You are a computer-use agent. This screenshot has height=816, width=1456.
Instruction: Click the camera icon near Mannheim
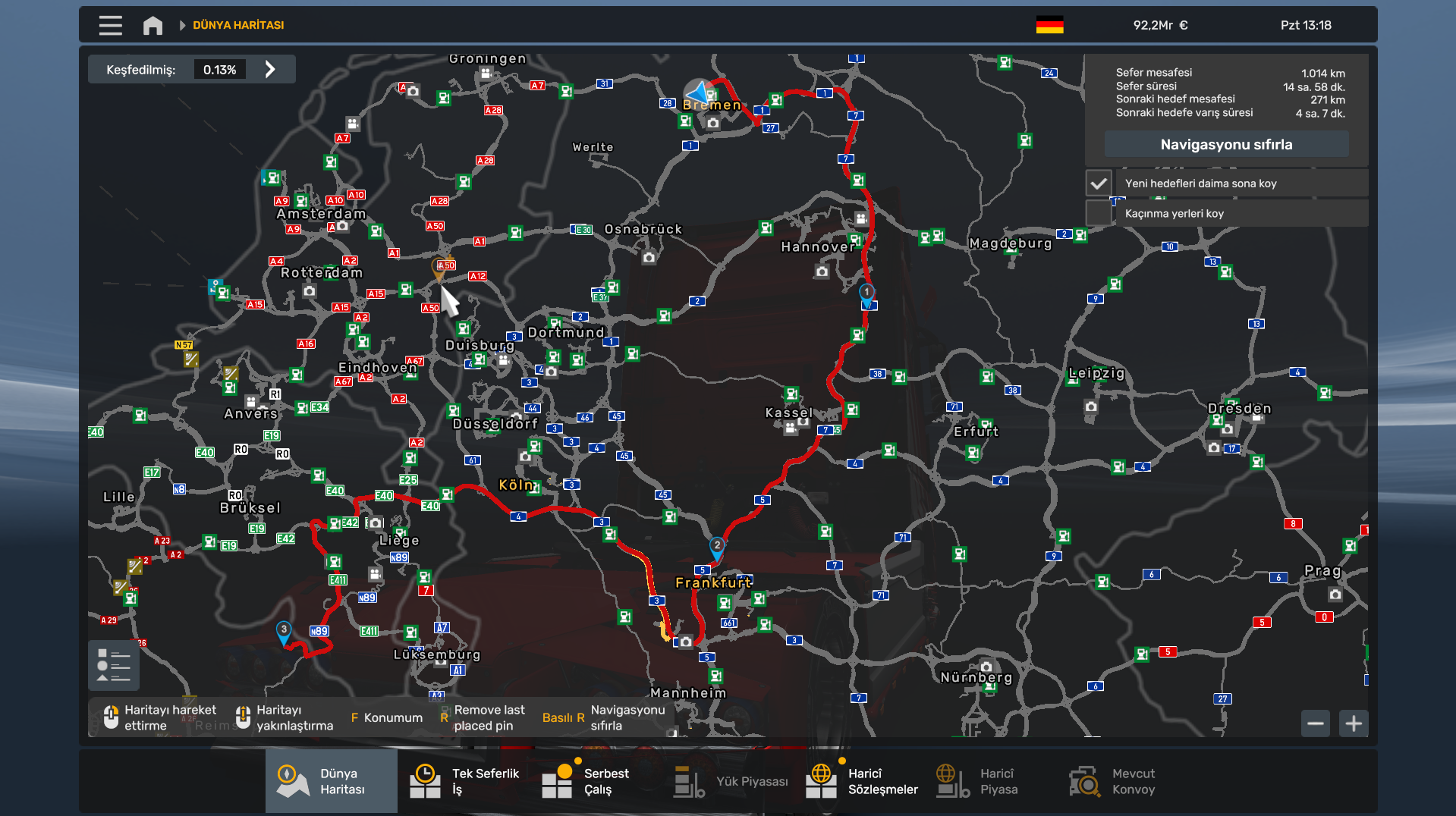pos(686,642)
